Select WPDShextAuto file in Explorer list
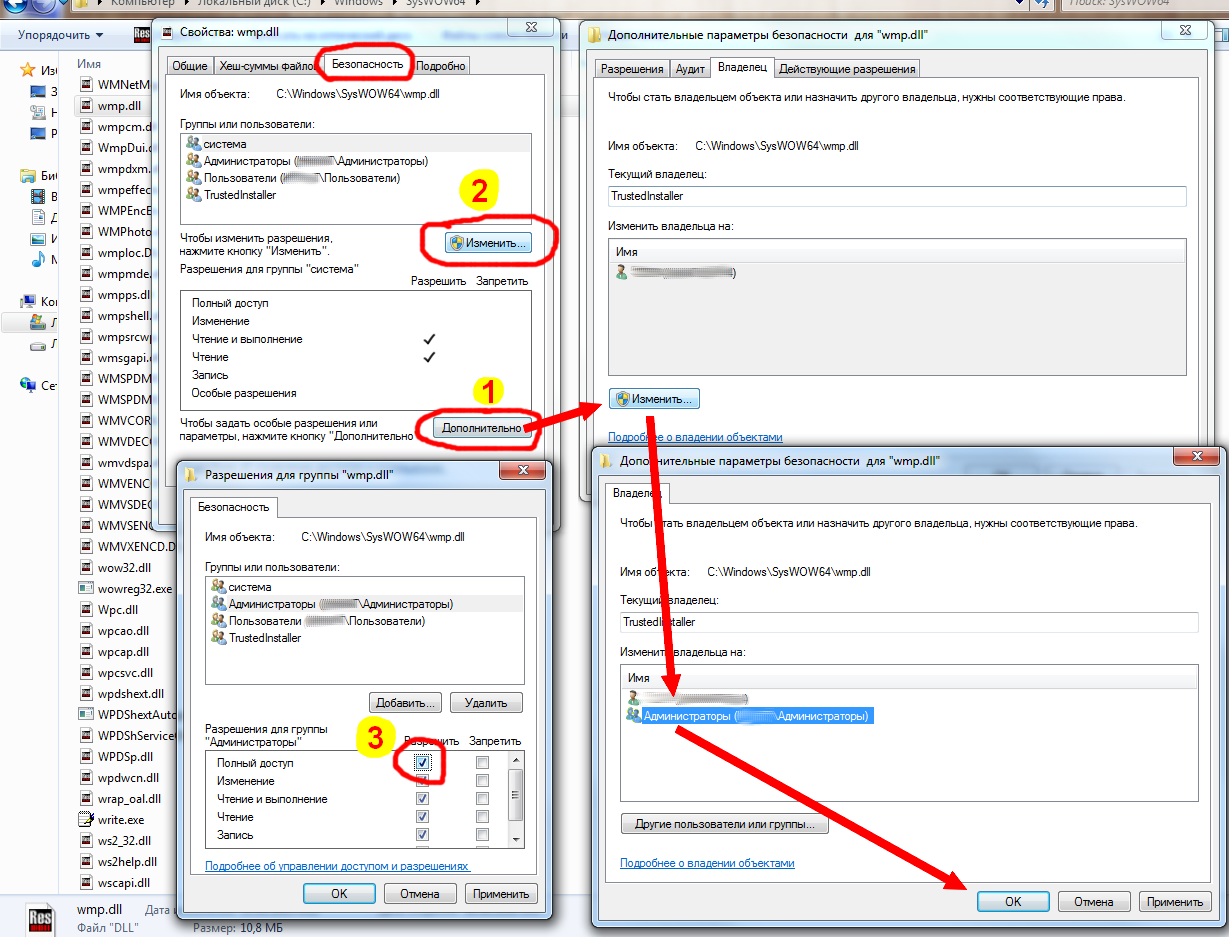Viewport: 1229px width, 937px height. (x=127, y=715)
